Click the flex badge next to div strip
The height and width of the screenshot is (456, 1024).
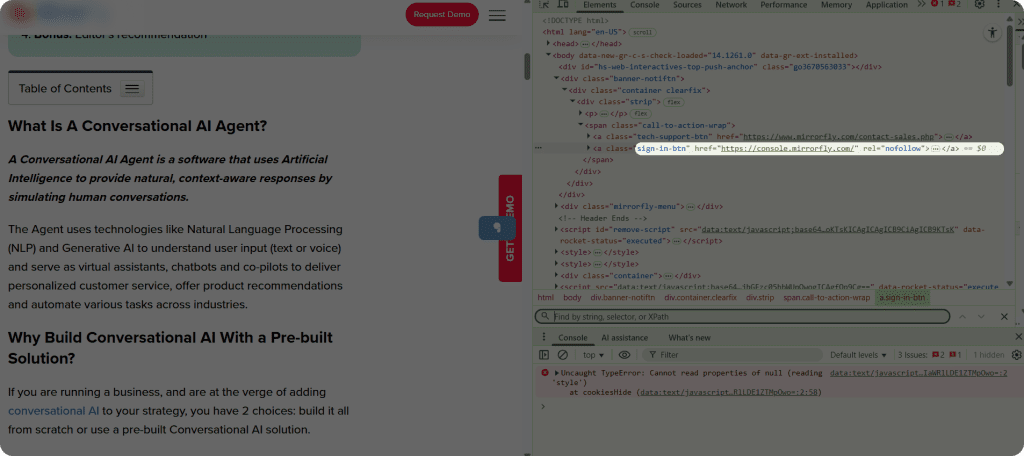click(673, 102)
